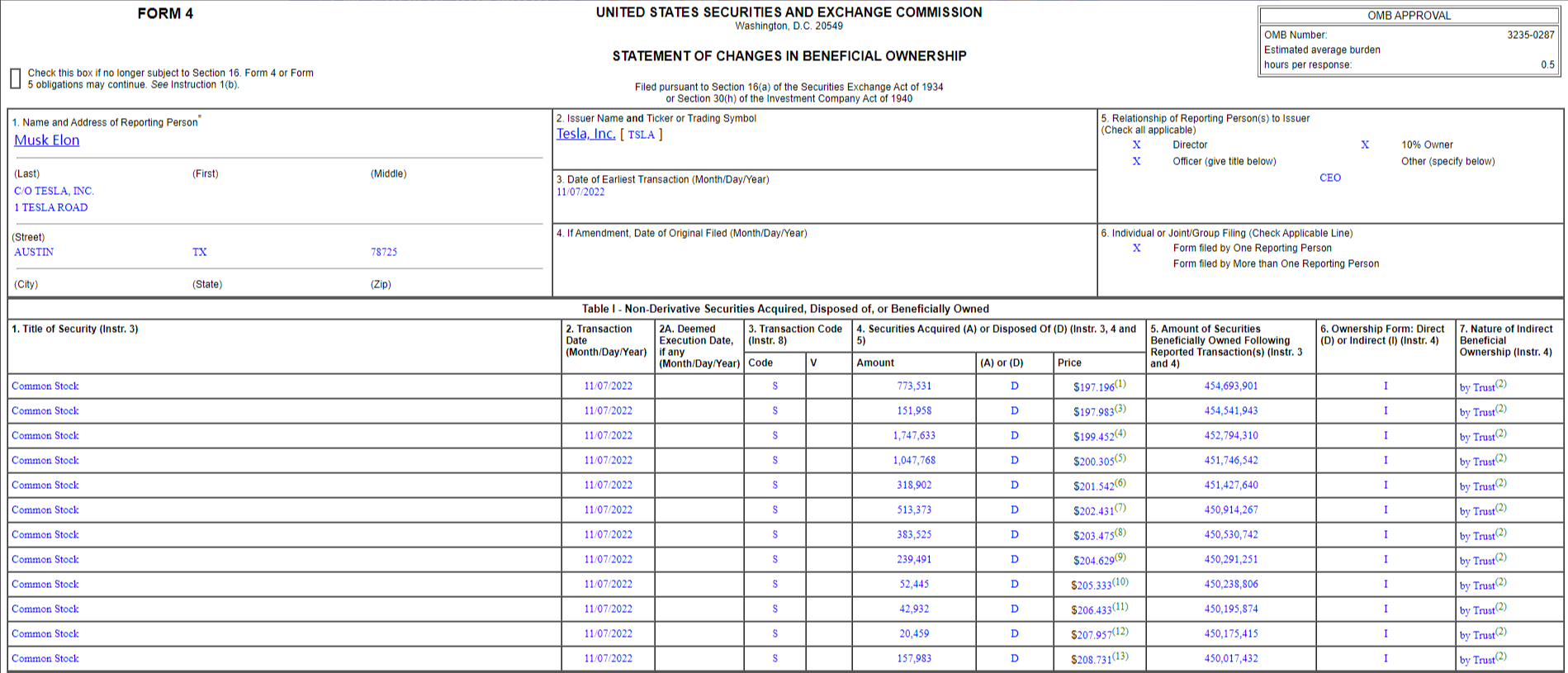The image size is (1568, 673).
Task: Open footnote (5) next to price $200.305
Action: [x=1120, y=458]
